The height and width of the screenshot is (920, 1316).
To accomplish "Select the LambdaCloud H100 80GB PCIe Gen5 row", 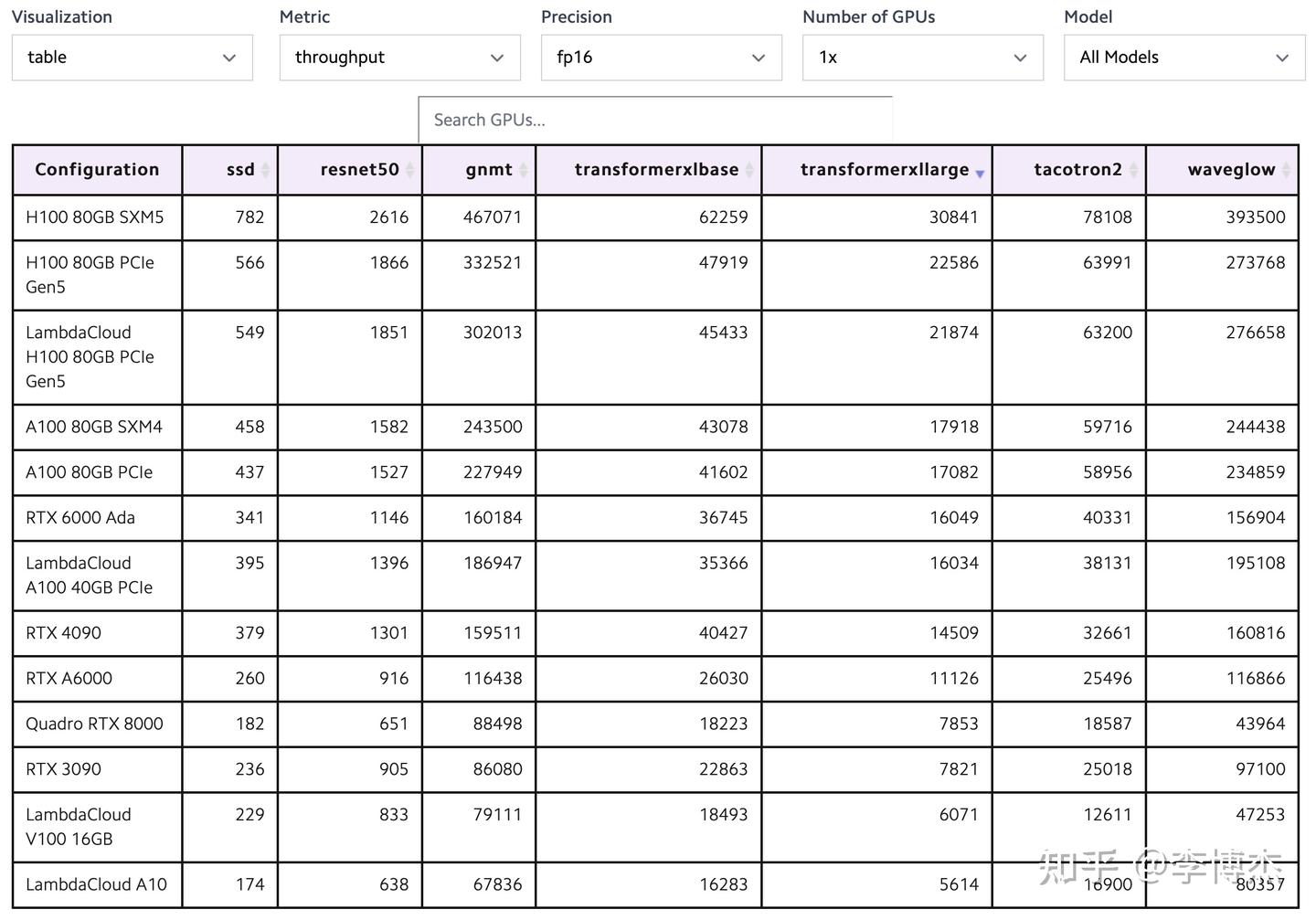I will coord(90,357).
